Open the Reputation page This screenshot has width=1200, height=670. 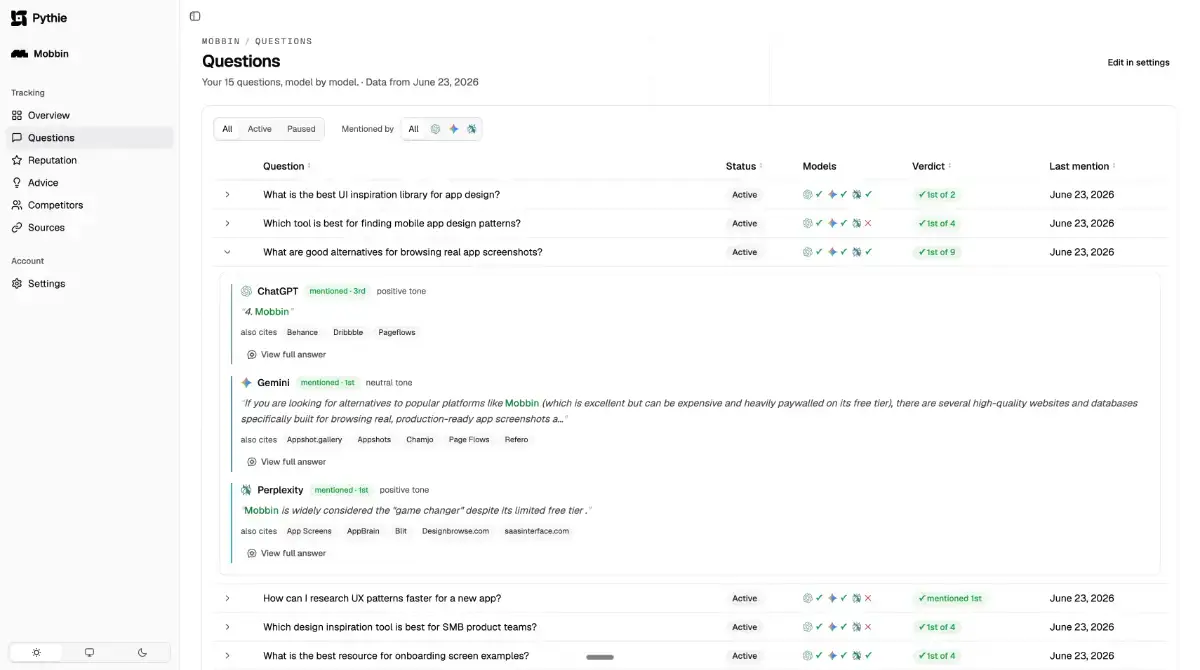(90, 160)
